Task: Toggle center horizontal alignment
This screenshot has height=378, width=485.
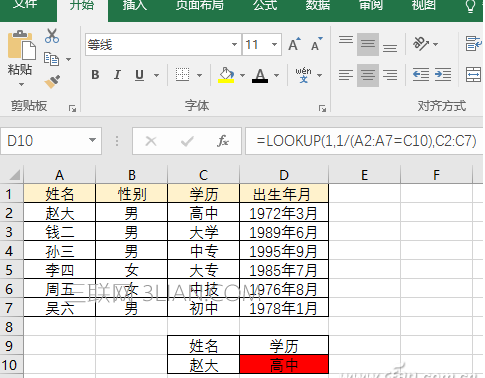Action: click(x=368, y=75)
